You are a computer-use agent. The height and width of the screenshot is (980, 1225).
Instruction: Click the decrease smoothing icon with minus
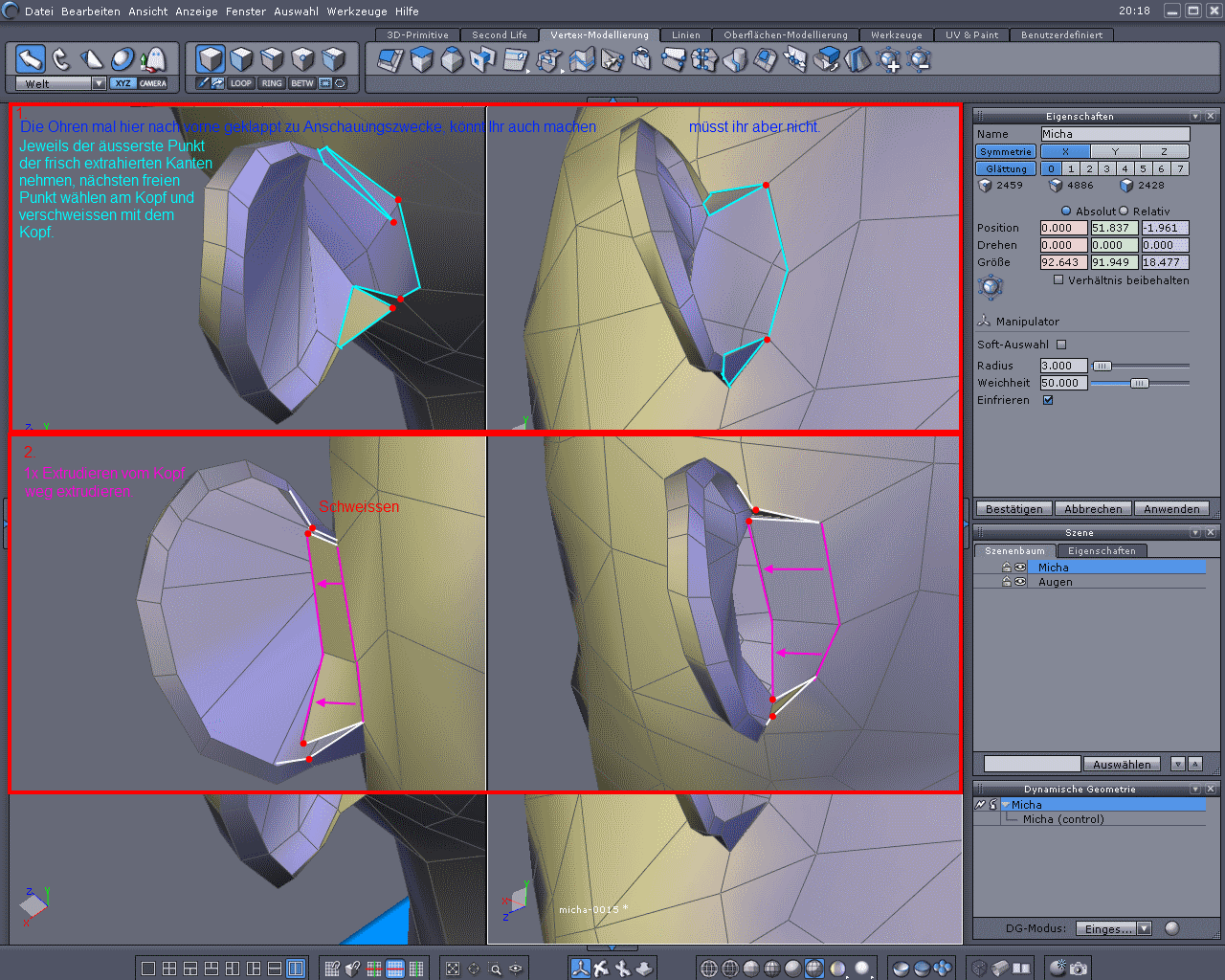[920, 61]
